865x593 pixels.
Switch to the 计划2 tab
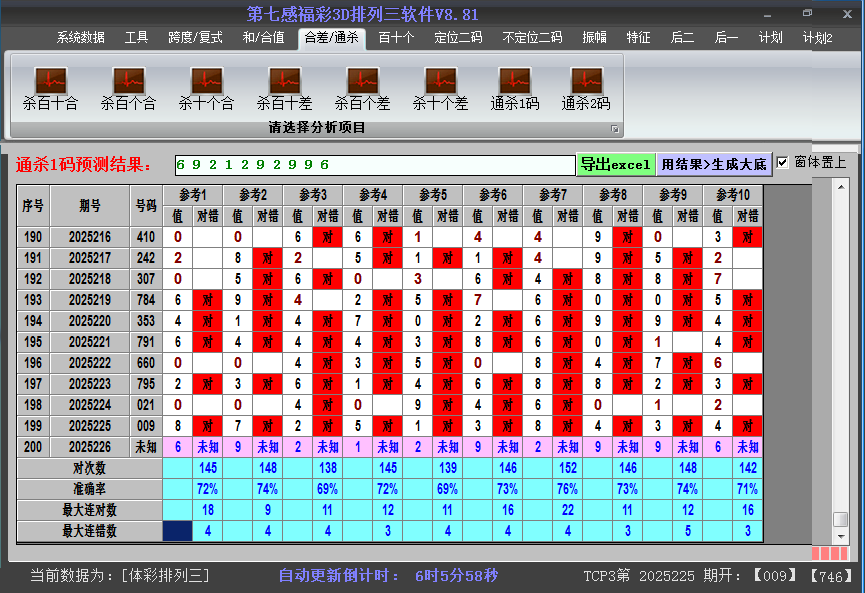pyautogui.click(x=818, y=38)
